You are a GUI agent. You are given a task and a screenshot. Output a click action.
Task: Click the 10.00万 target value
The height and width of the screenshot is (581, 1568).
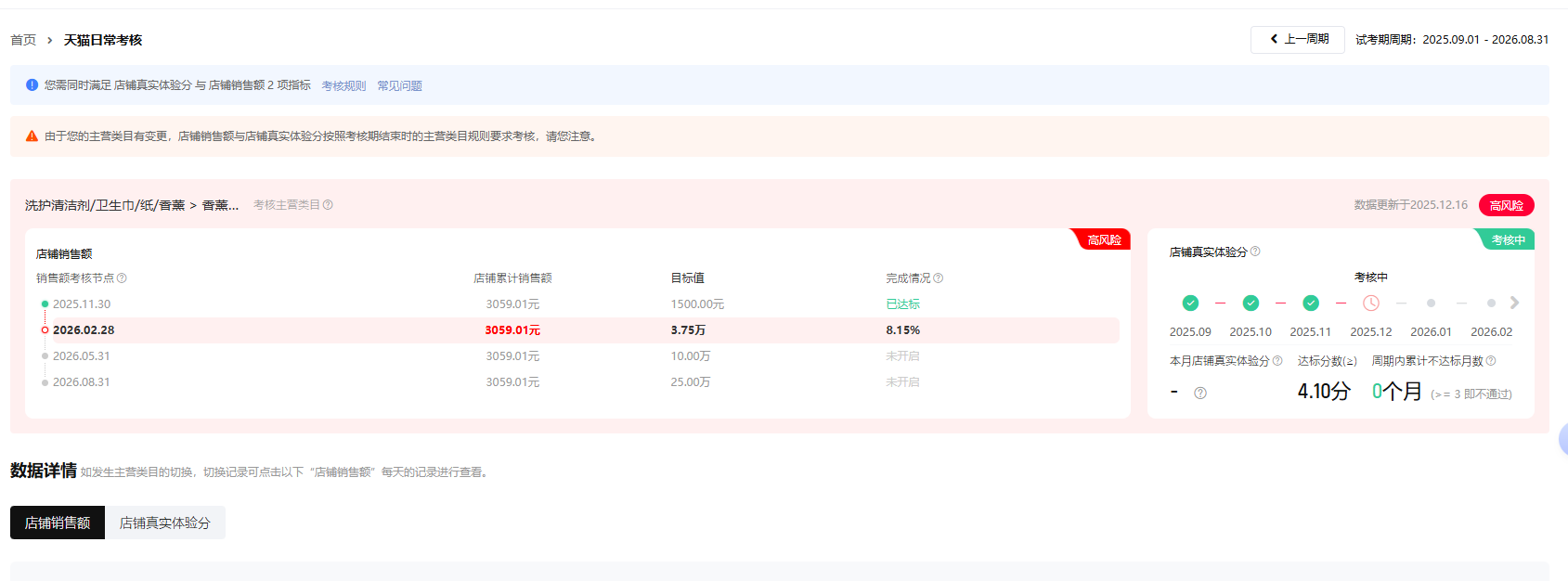tap(691, 356)
